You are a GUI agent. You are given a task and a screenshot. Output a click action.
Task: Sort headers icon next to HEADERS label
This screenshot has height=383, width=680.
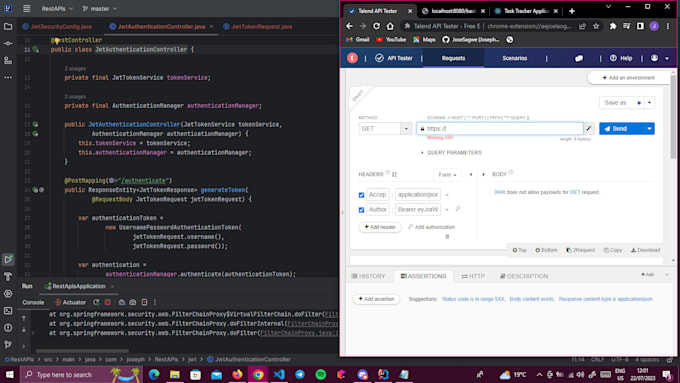(x=394, y=174)
